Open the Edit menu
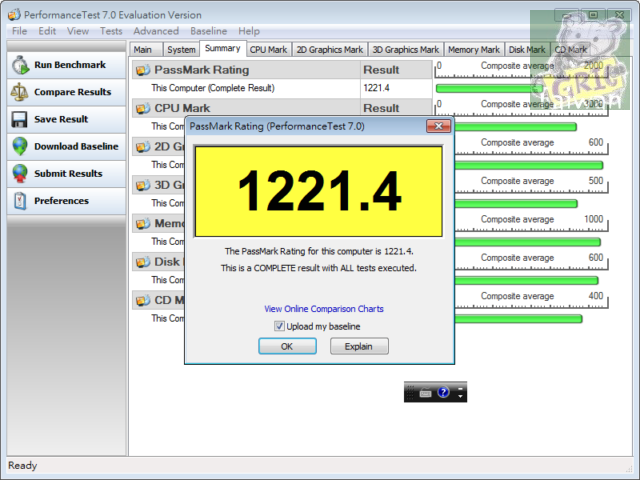 pos(47,31)
